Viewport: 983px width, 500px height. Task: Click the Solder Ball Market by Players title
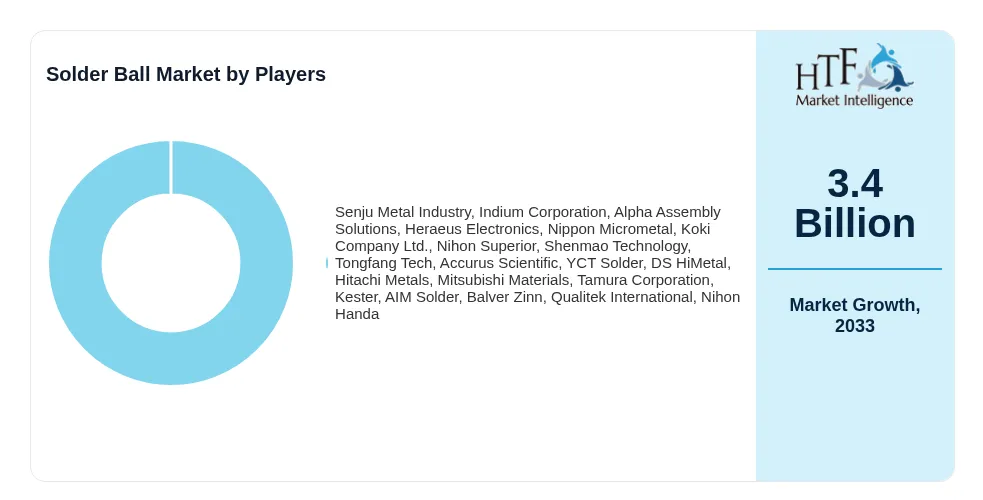(186, 74)
